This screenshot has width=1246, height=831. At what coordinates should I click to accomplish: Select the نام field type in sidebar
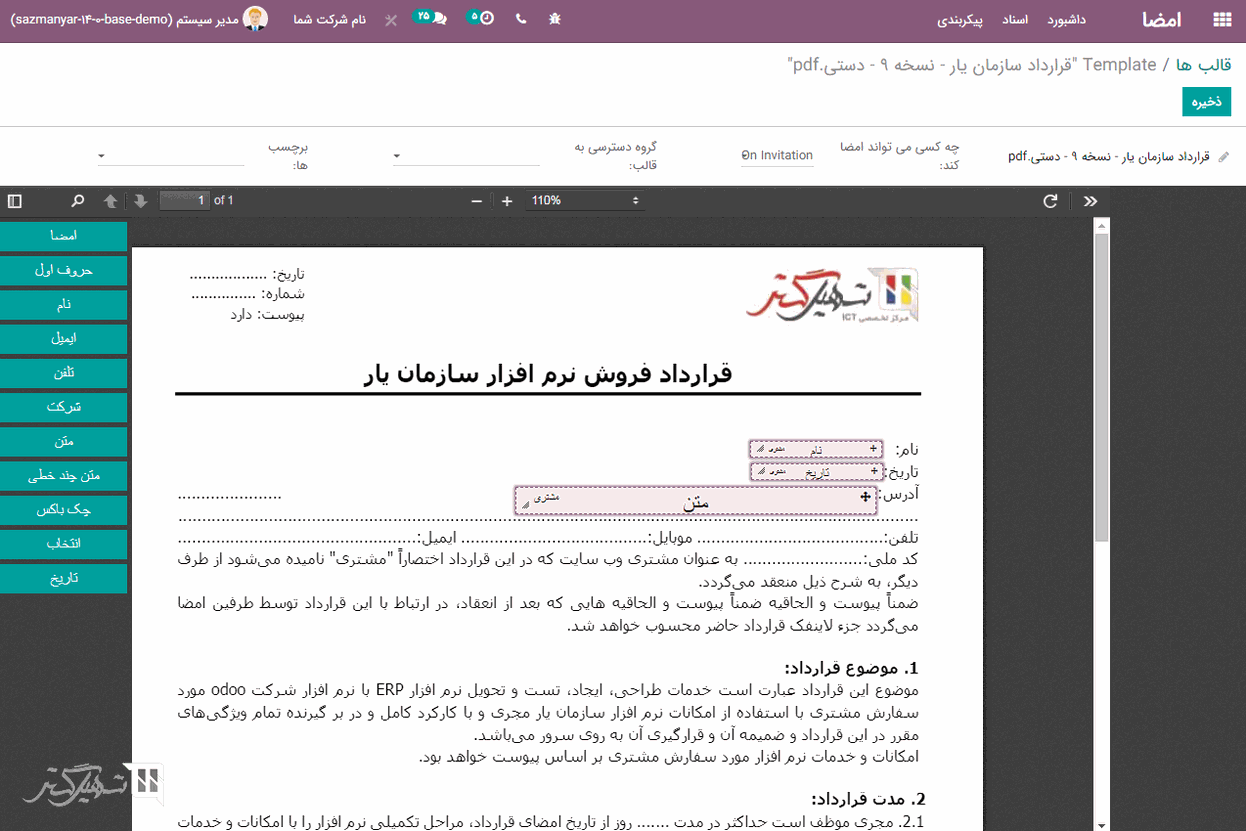pyautogui.click(x=64, y=304)
